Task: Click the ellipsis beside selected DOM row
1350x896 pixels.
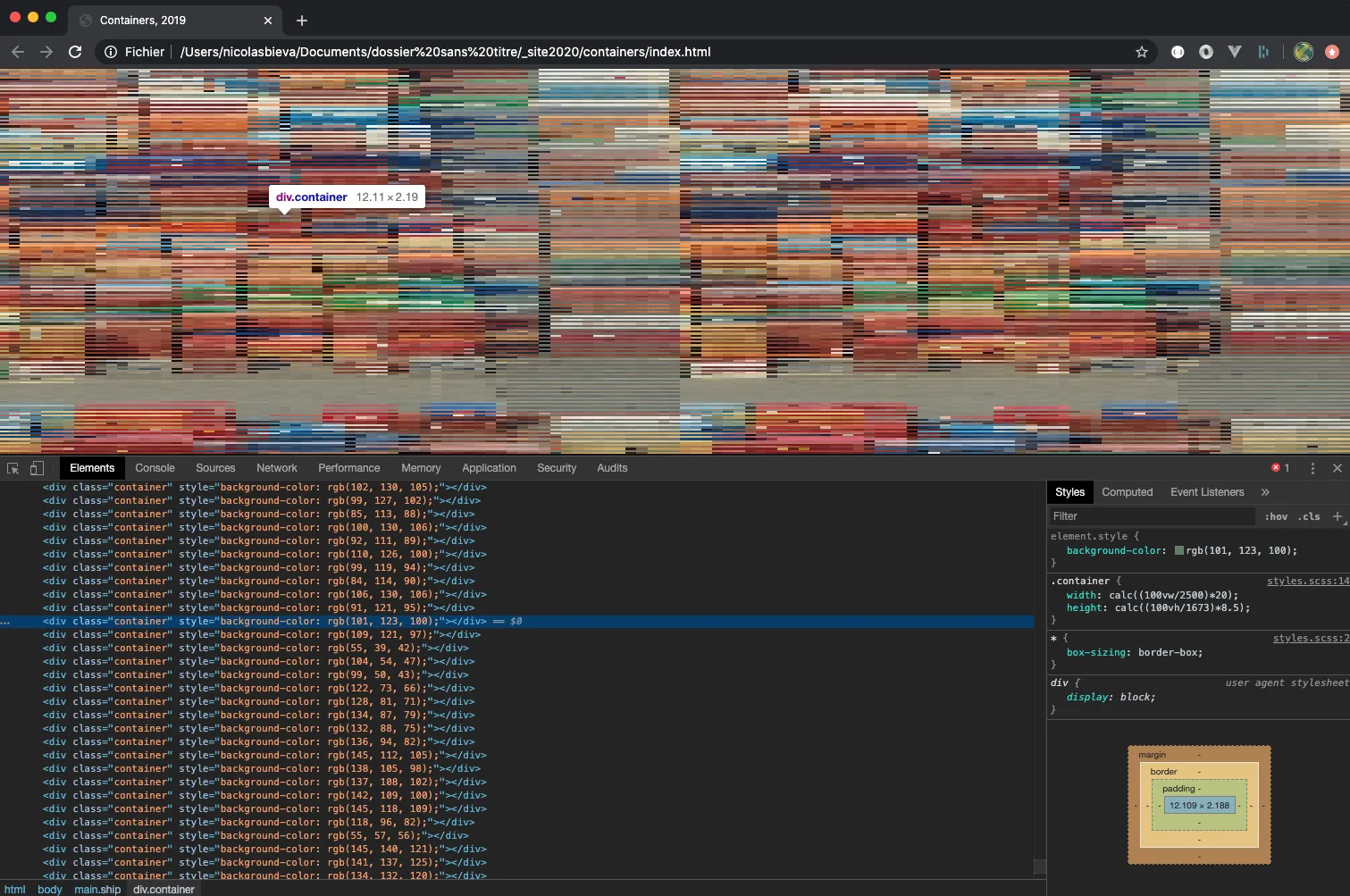Action: 6,622
